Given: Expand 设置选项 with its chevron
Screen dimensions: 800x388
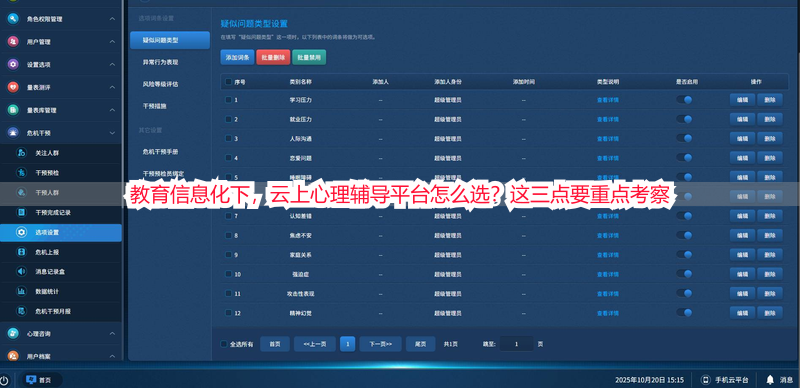Looking at the screenshot, I should point(112,64).
